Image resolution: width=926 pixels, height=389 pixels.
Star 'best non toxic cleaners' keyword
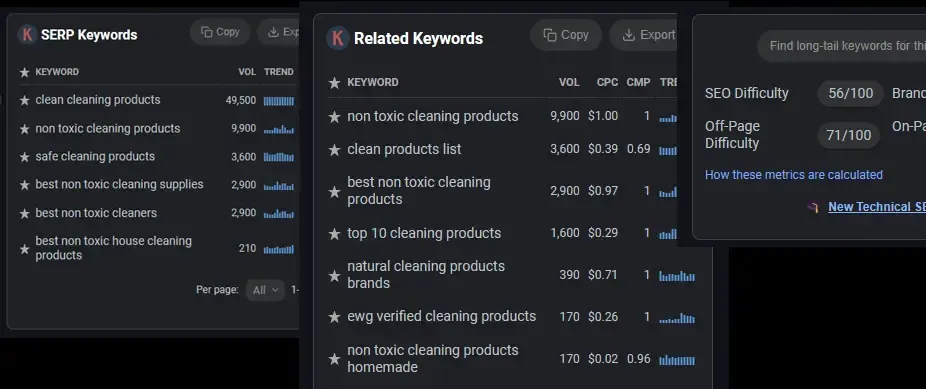(x=24, y=214)
